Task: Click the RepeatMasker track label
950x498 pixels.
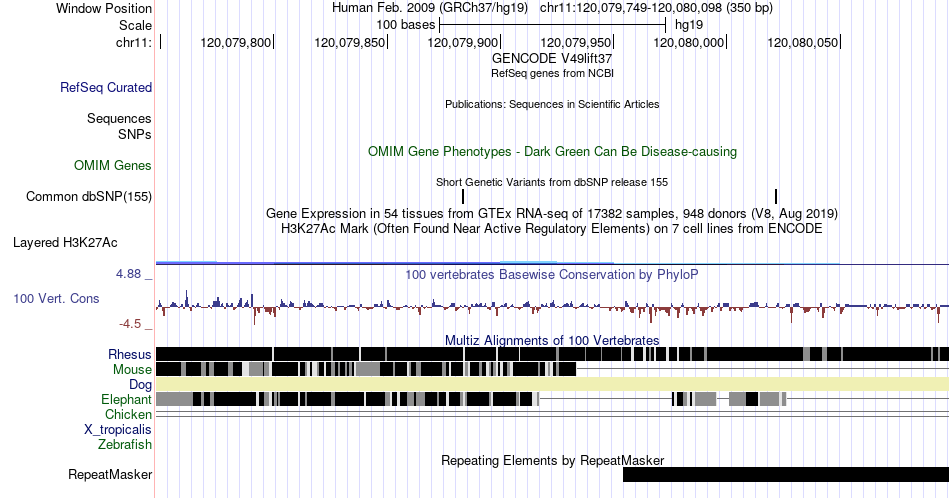Action: [x=110, y=474]
